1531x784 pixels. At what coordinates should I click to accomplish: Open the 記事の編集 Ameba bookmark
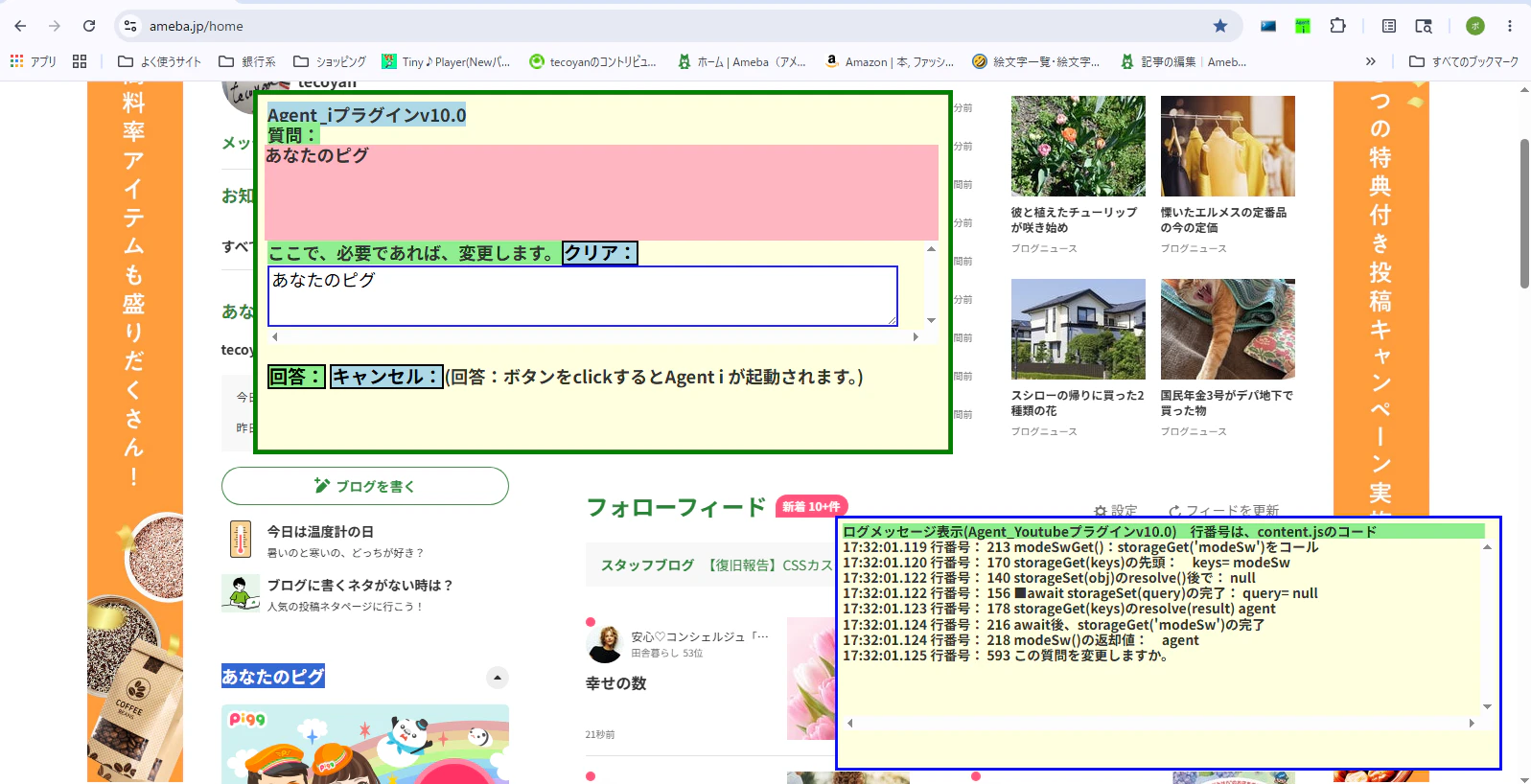(1184, 61)
